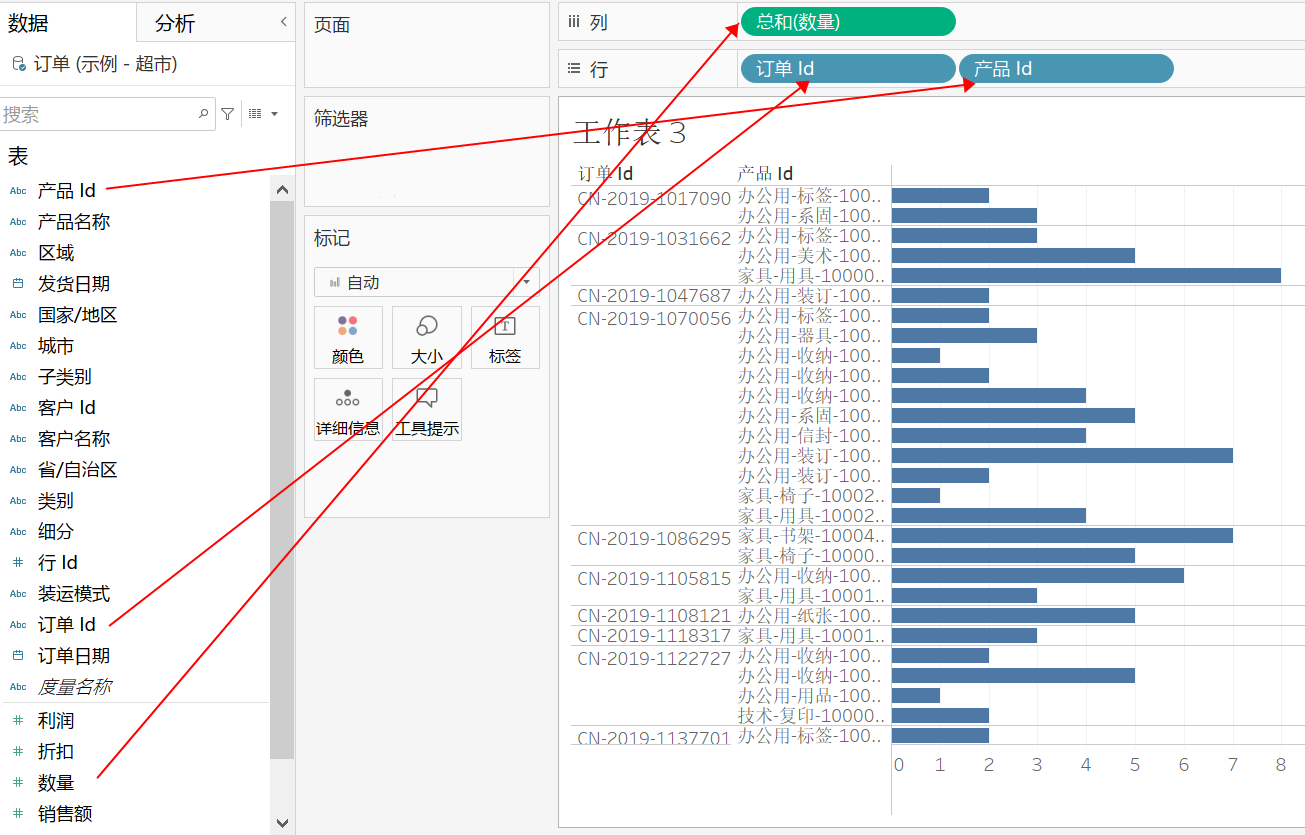Open the 颜色 color dots icon in 标记
Screen dimensions: 1305x835
(348, 326)
